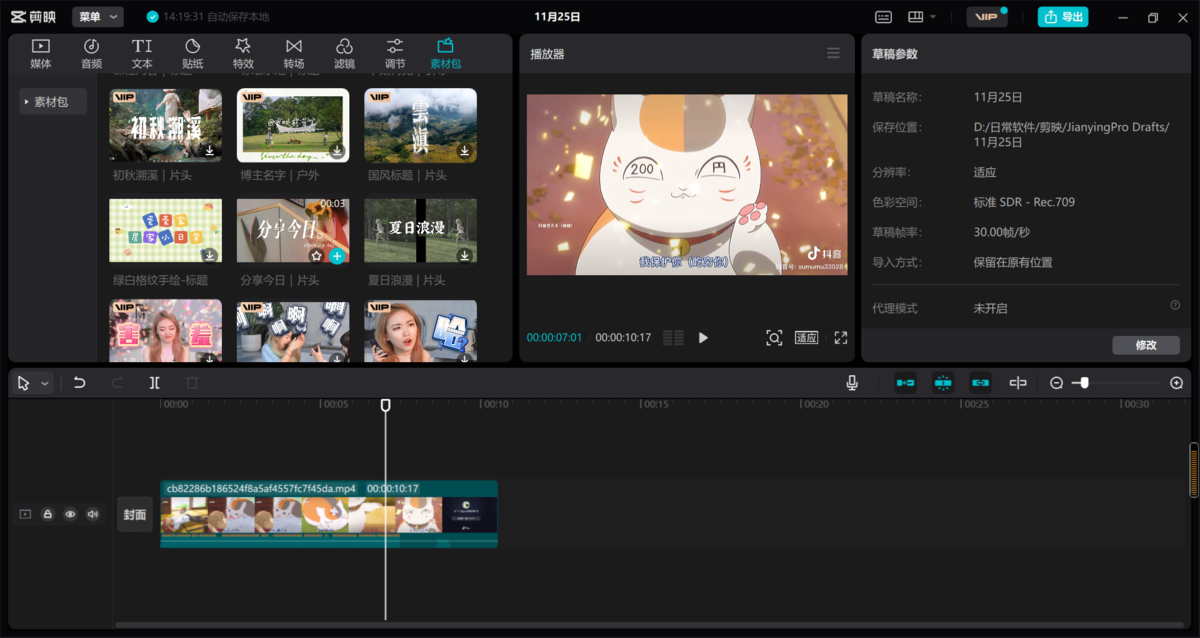Image resolution: width=1200 pixels, height=638 pixels.
Task: Download the 国风标题 片头 template
Action: click(x=464, y=151)
